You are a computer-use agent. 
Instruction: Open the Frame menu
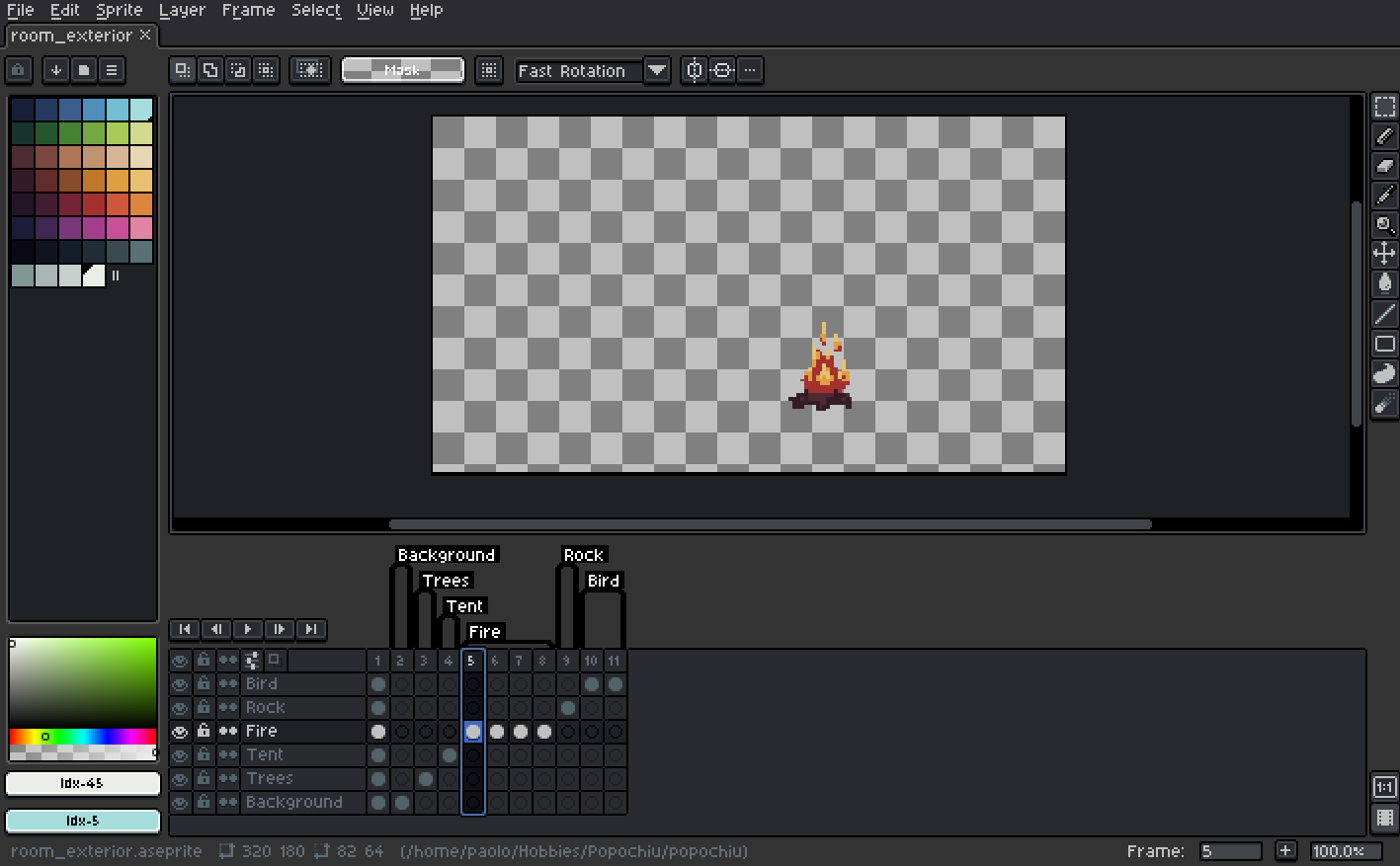coord(248,10)
